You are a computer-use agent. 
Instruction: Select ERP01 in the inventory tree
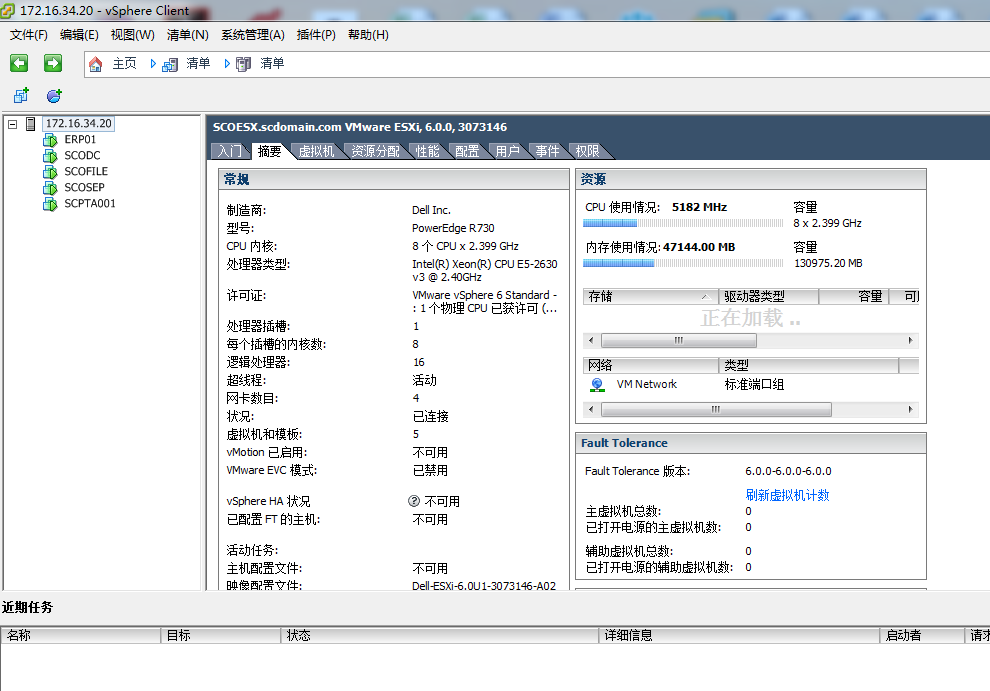point(80,140)
